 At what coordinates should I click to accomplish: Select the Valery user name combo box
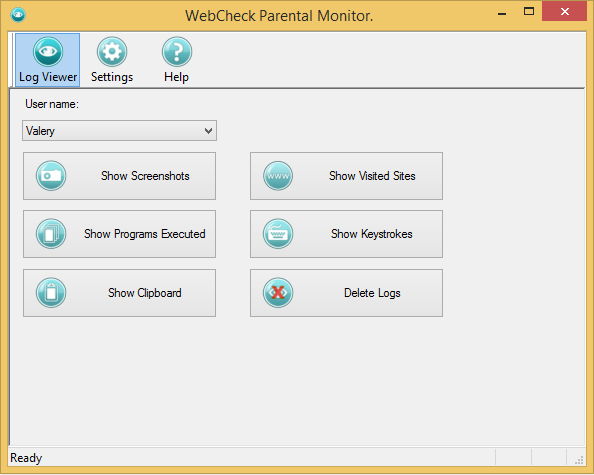point(119,131)
